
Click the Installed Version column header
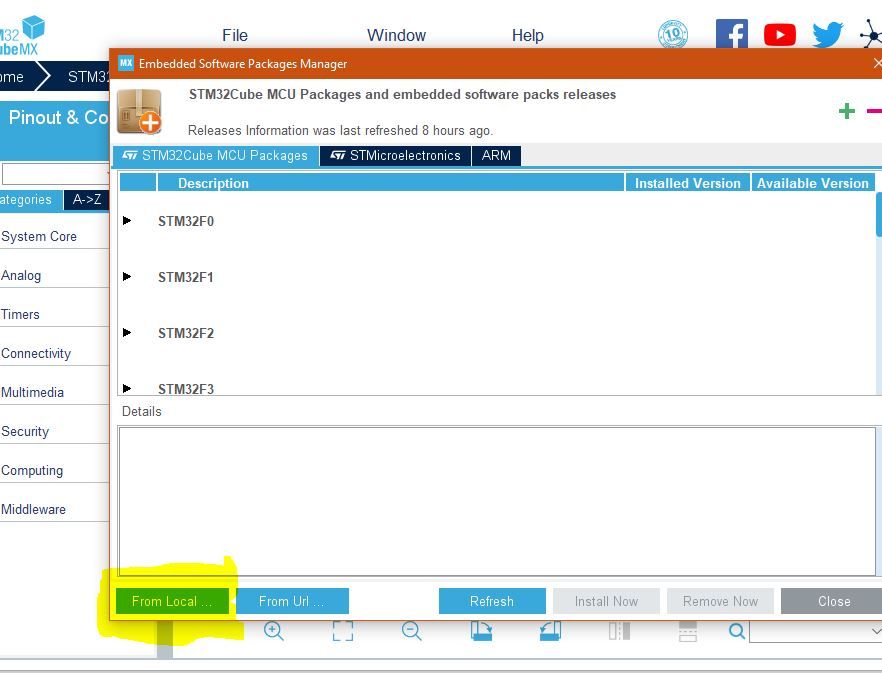point(687,183)
